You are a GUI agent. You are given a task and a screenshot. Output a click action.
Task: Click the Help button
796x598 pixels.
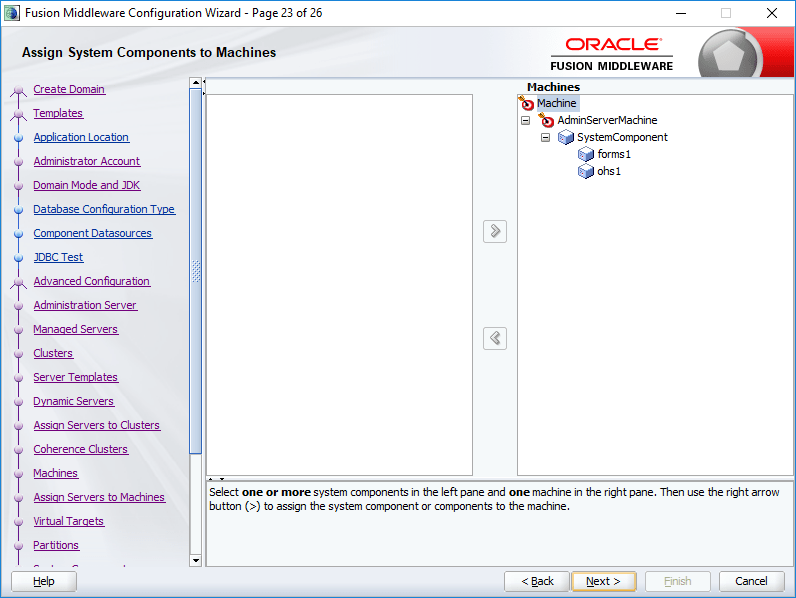click(x=44, y=581)
